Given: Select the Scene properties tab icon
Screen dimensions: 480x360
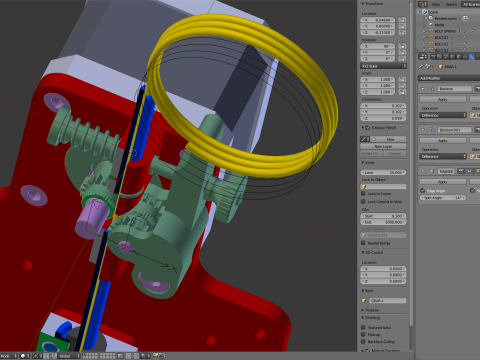Looking at the screenshot, I should pyautogui.click(x=446, y=57).
